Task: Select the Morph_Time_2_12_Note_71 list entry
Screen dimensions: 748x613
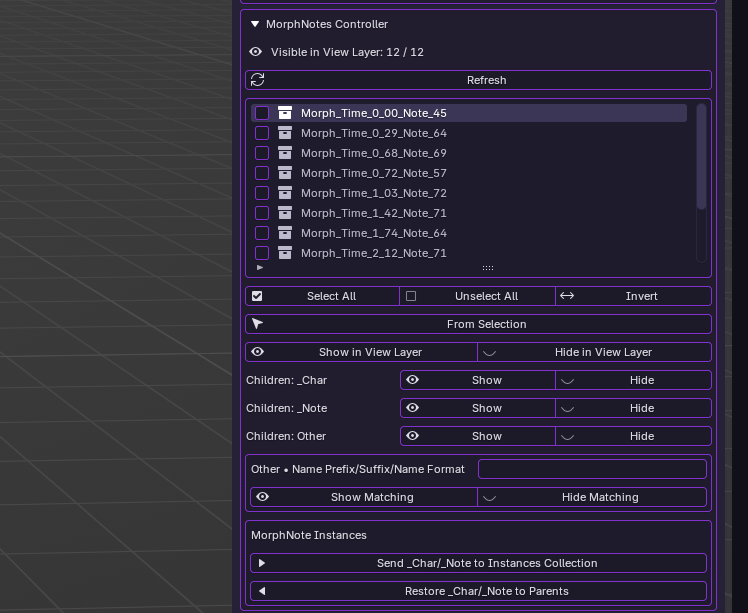Action: [373, 253]
